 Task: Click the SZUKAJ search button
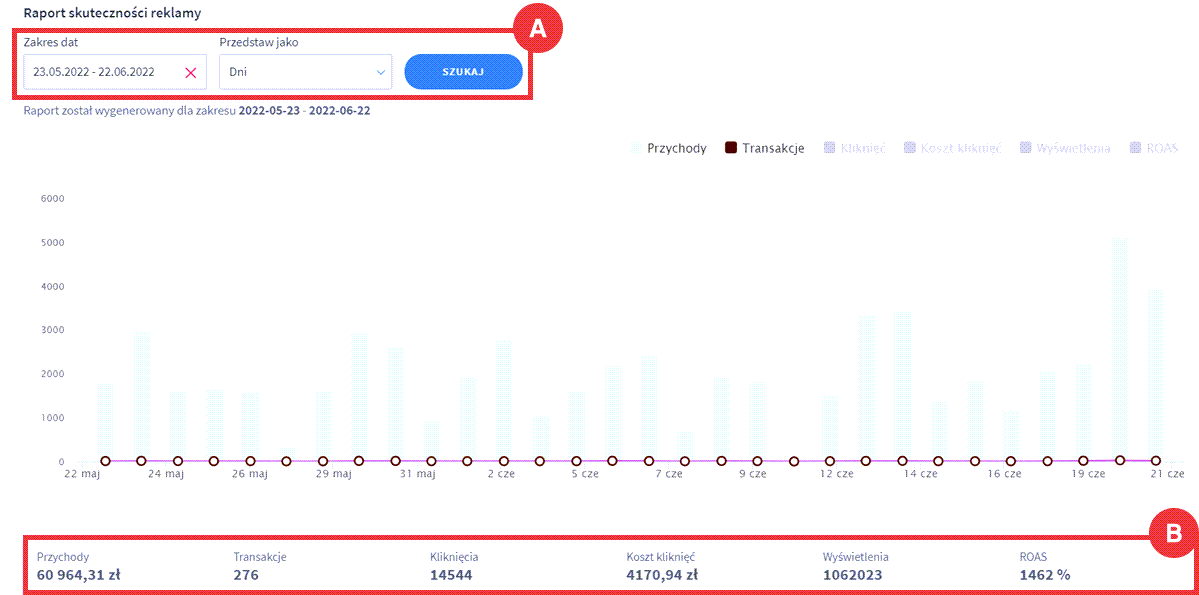click(x=463, y=72)
